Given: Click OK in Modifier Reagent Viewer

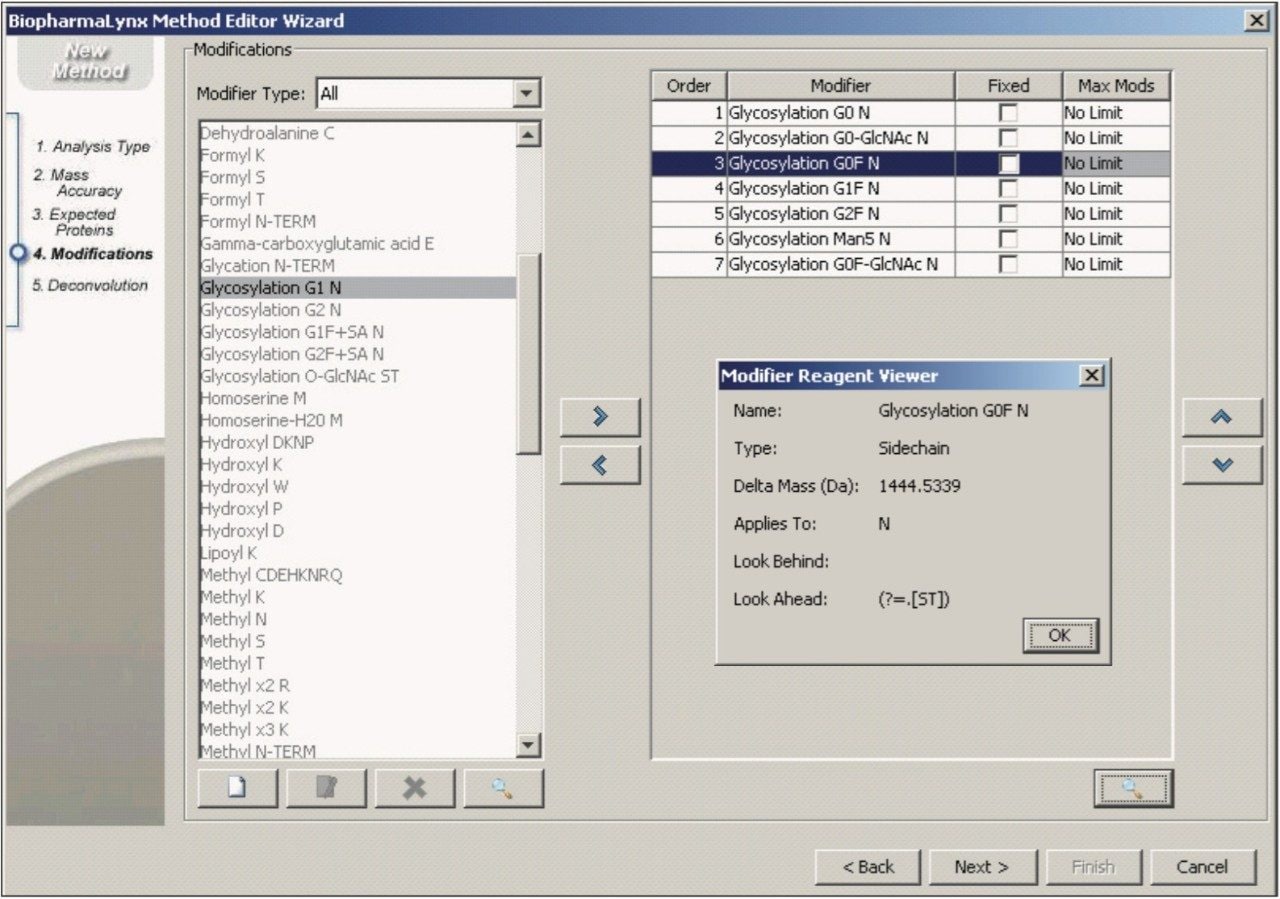Looking at the screenshot, I should 1060,635.
